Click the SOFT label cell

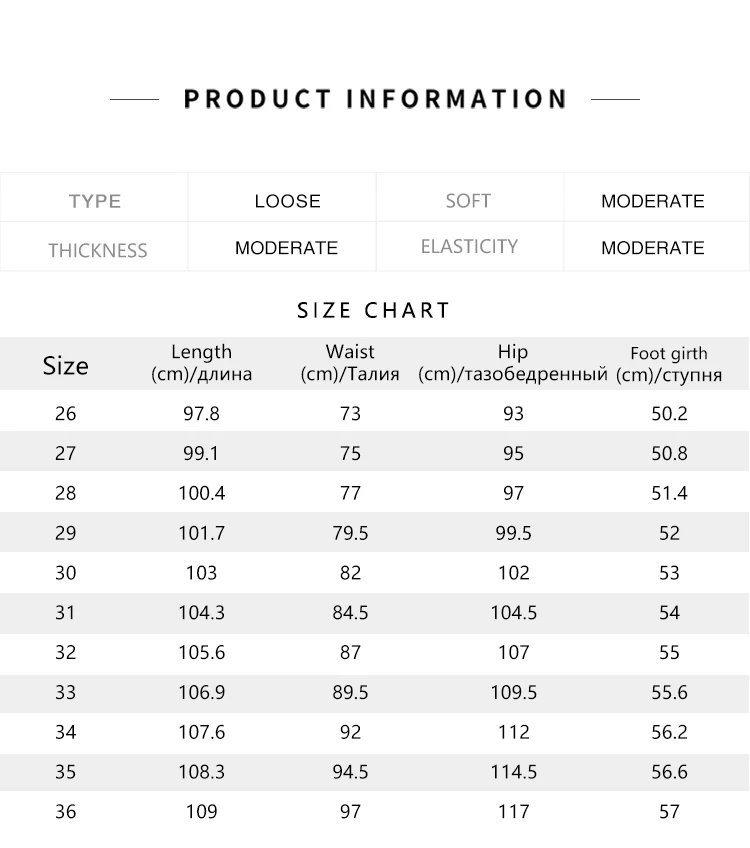point(469,197)
